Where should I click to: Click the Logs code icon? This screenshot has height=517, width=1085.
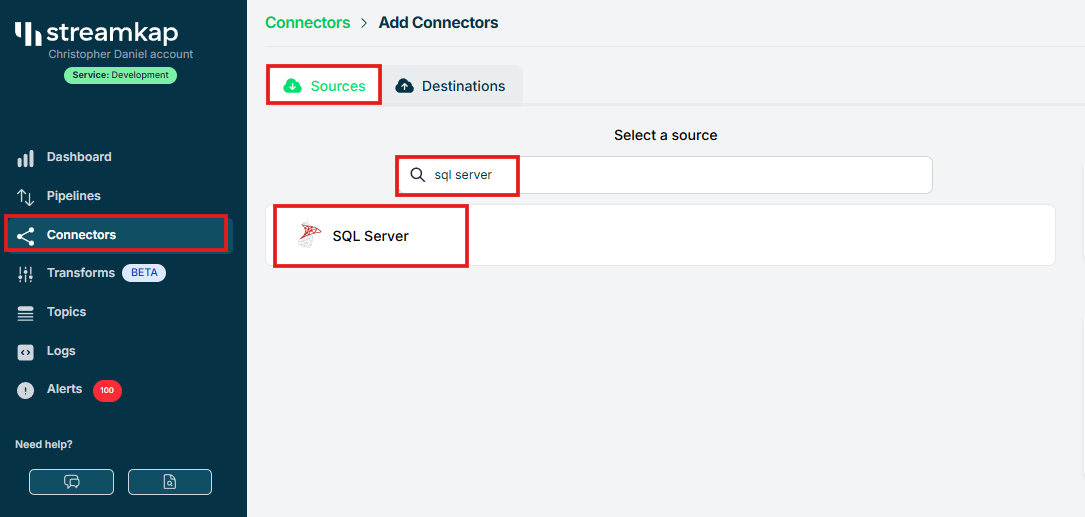click(x=26, y=352)
